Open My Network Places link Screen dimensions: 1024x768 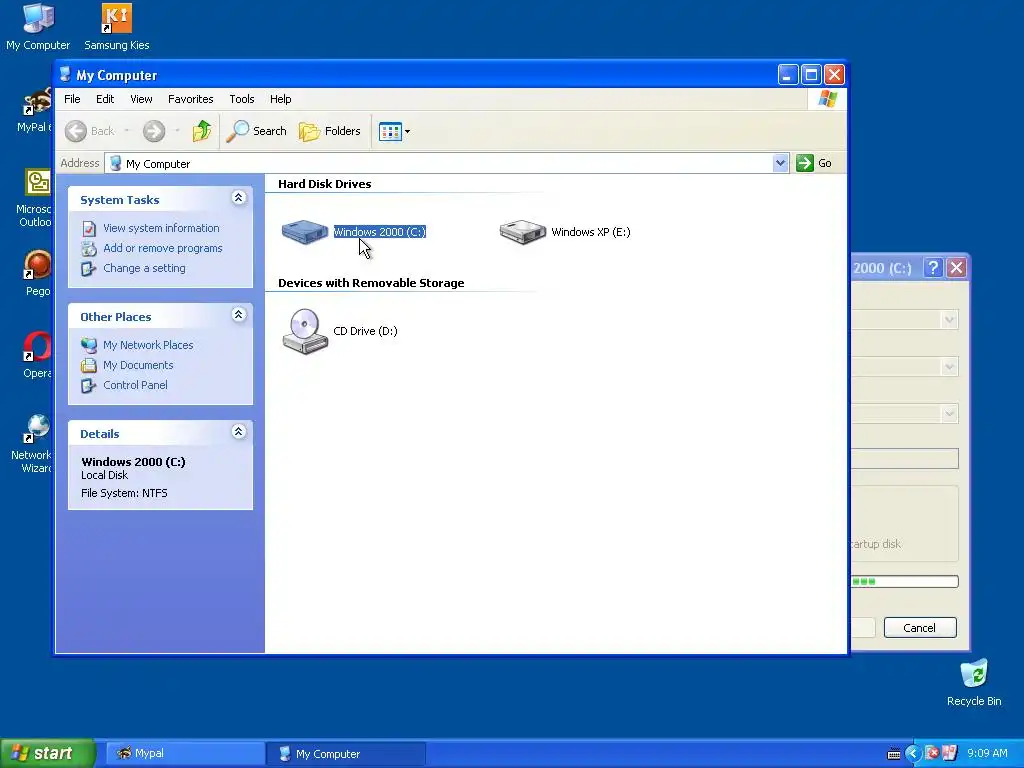point(148,345)
